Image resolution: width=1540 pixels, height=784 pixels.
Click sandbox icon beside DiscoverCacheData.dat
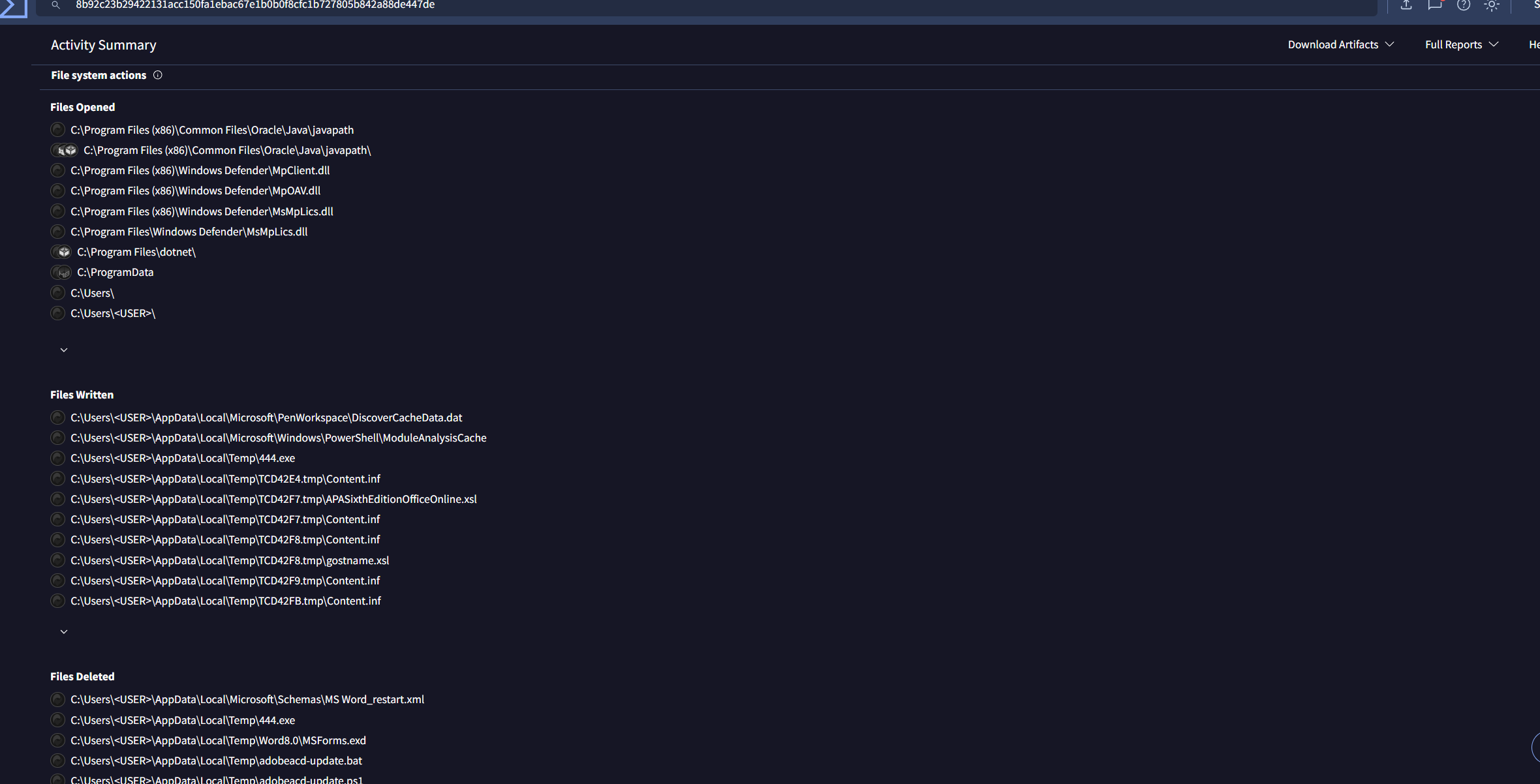(58, 417)
